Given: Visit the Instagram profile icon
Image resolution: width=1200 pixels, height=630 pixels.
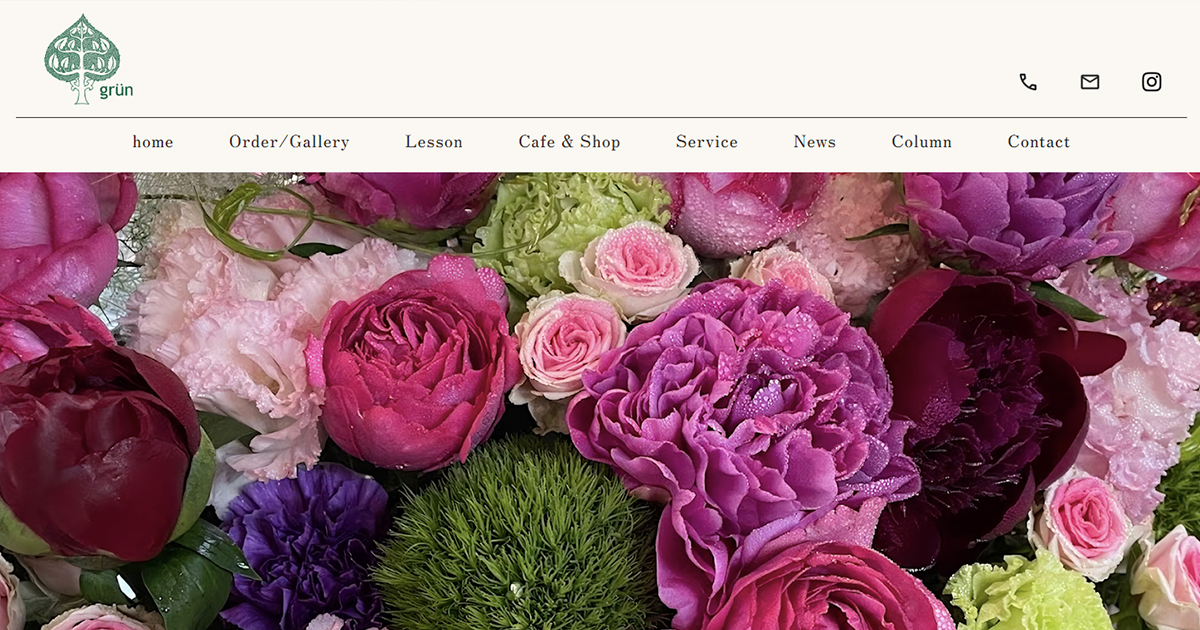Looking at the screenshot, I should click(1152, 82).
